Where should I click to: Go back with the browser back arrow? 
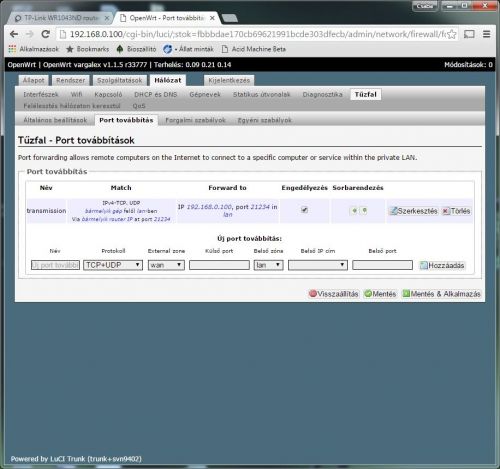point(14,34)
